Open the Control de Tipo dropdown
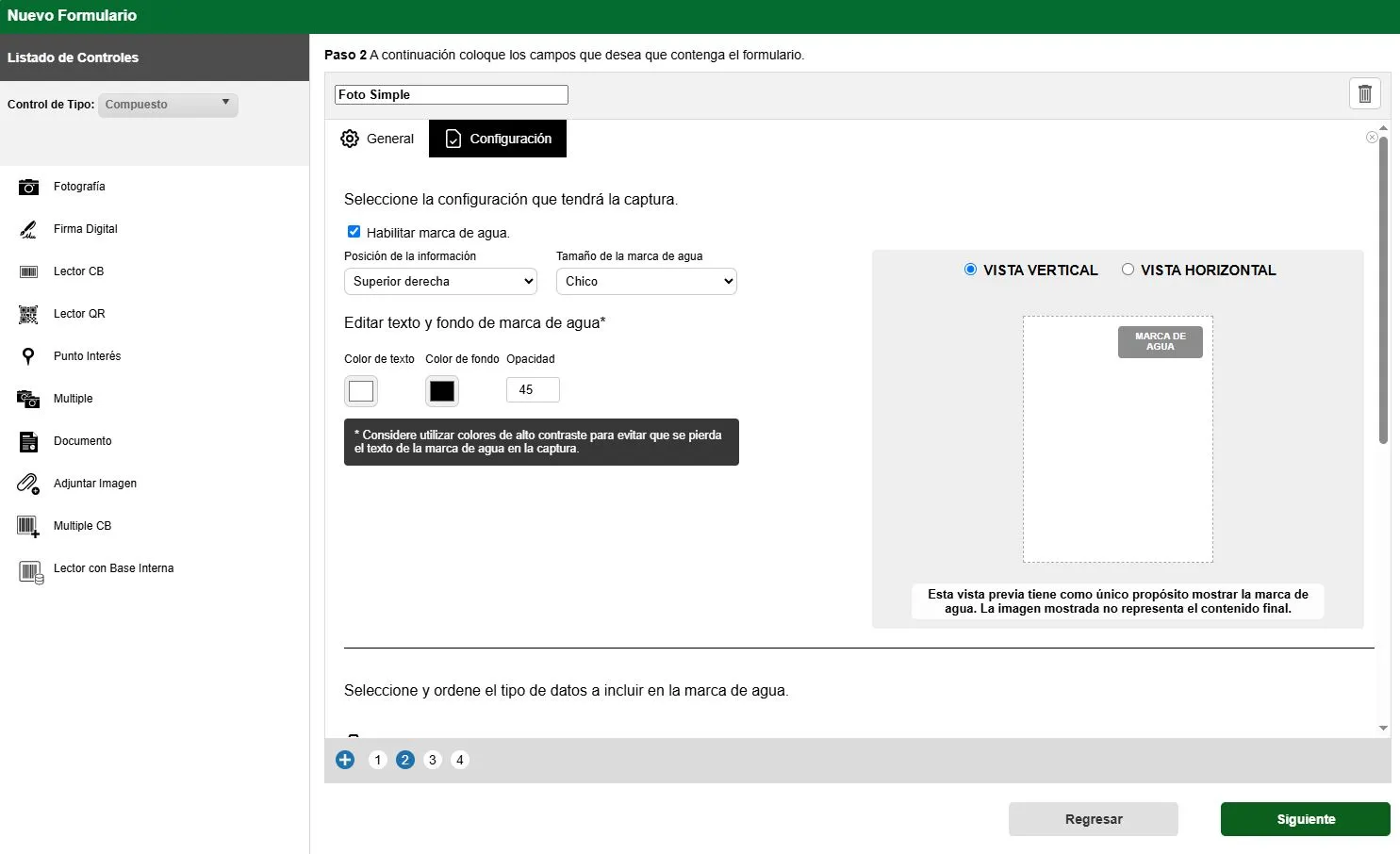 coord(168,105)
